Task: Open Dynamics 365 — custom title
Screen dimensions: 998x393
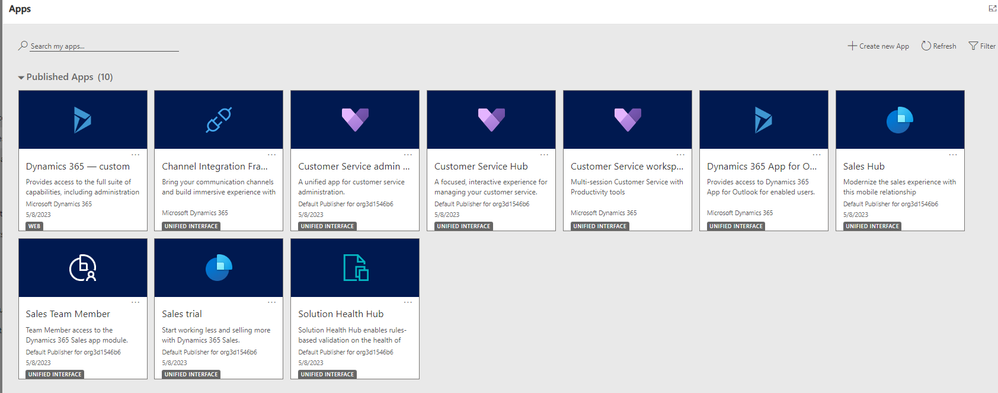Action: (78, 166)
